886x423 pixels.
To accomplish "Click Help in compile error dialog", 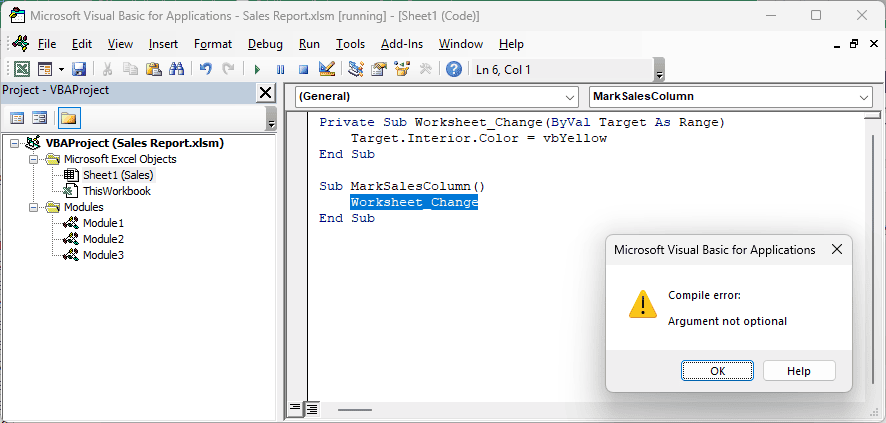I will [798, 371].
